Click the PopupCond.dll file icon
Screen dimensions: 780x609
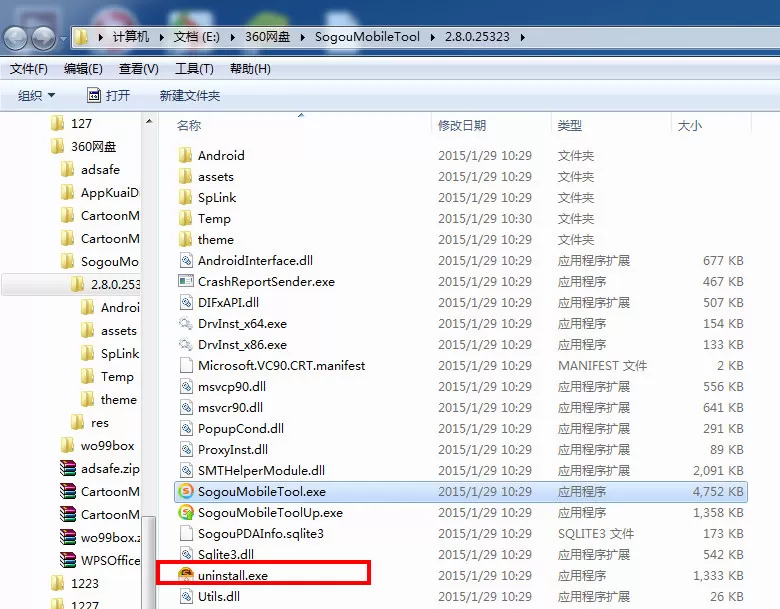click(x=186, y=428)
